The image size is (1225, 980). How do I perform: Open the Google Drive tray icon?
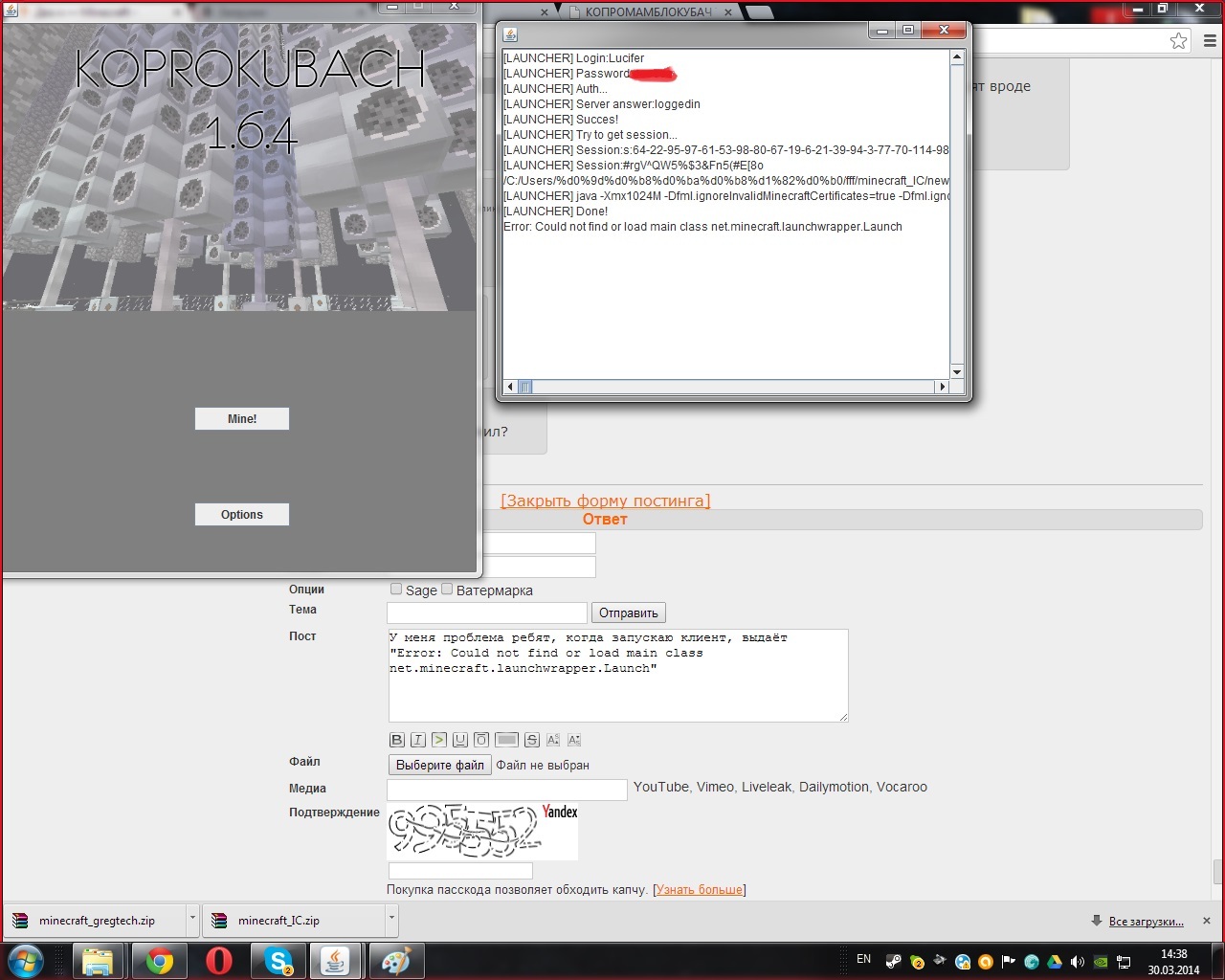tap(1055, 962)
